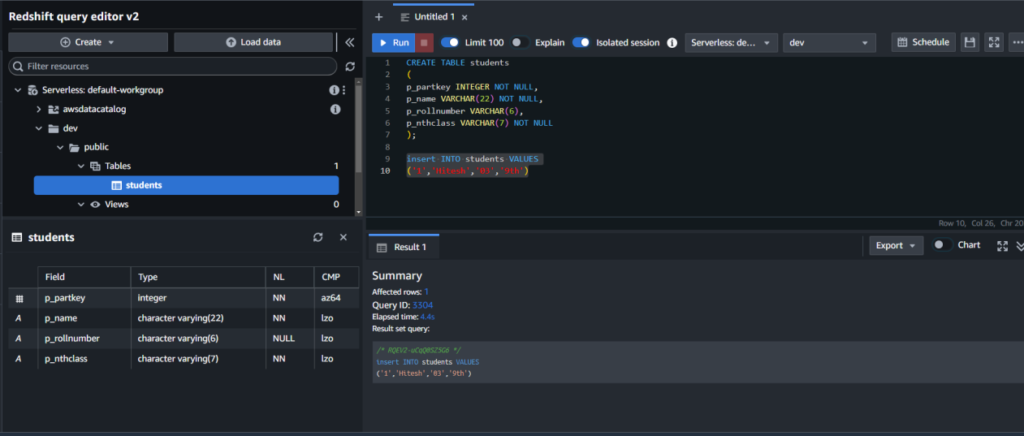The image size is (1024, 436).
Task: Expand the editor to full screen
Action: (994, 43)
